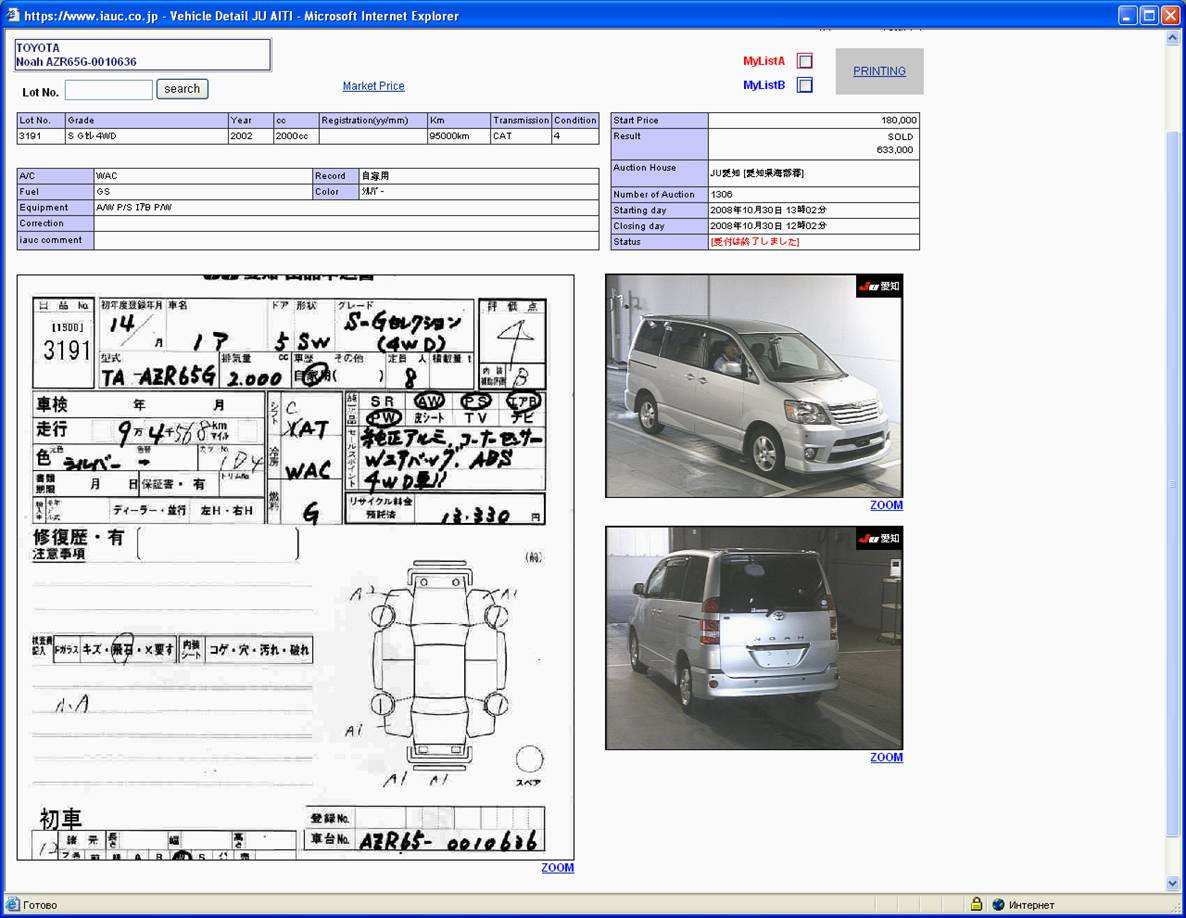This screenshot has width=1186, height=918.
Task: Click the Internet zone globe icon
Action: coord(998,904)
